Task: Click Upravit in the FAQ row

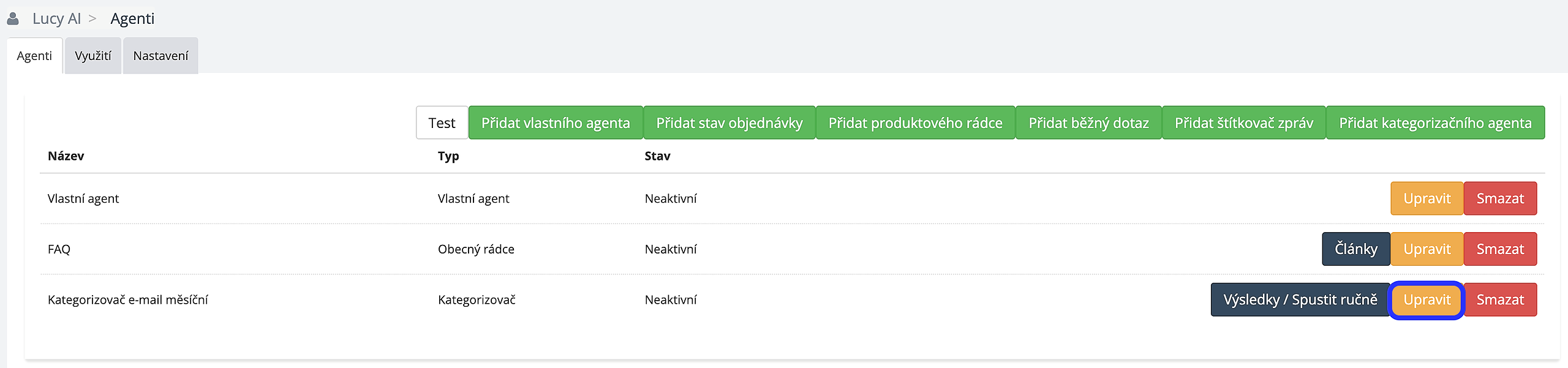Action: (1427, 249)
